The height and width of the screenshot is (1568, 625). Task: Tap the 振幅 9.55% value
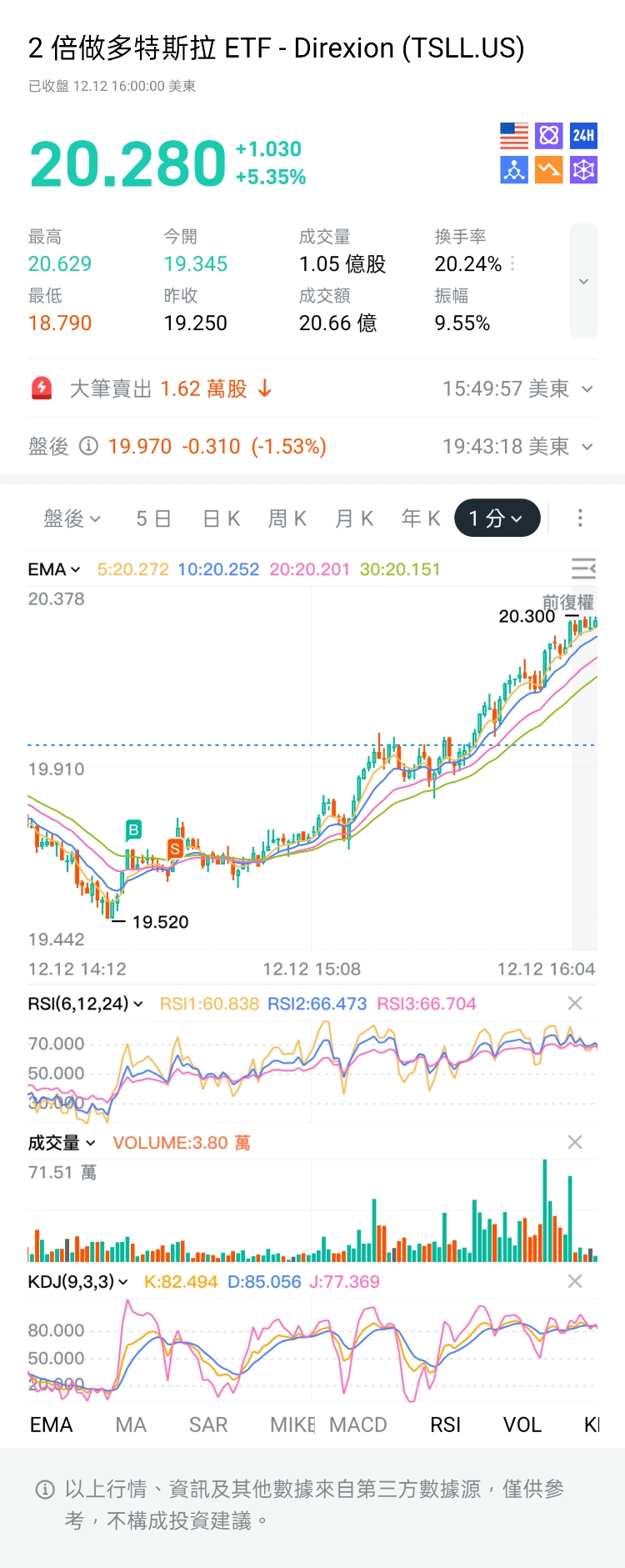(x=462, y=323)
